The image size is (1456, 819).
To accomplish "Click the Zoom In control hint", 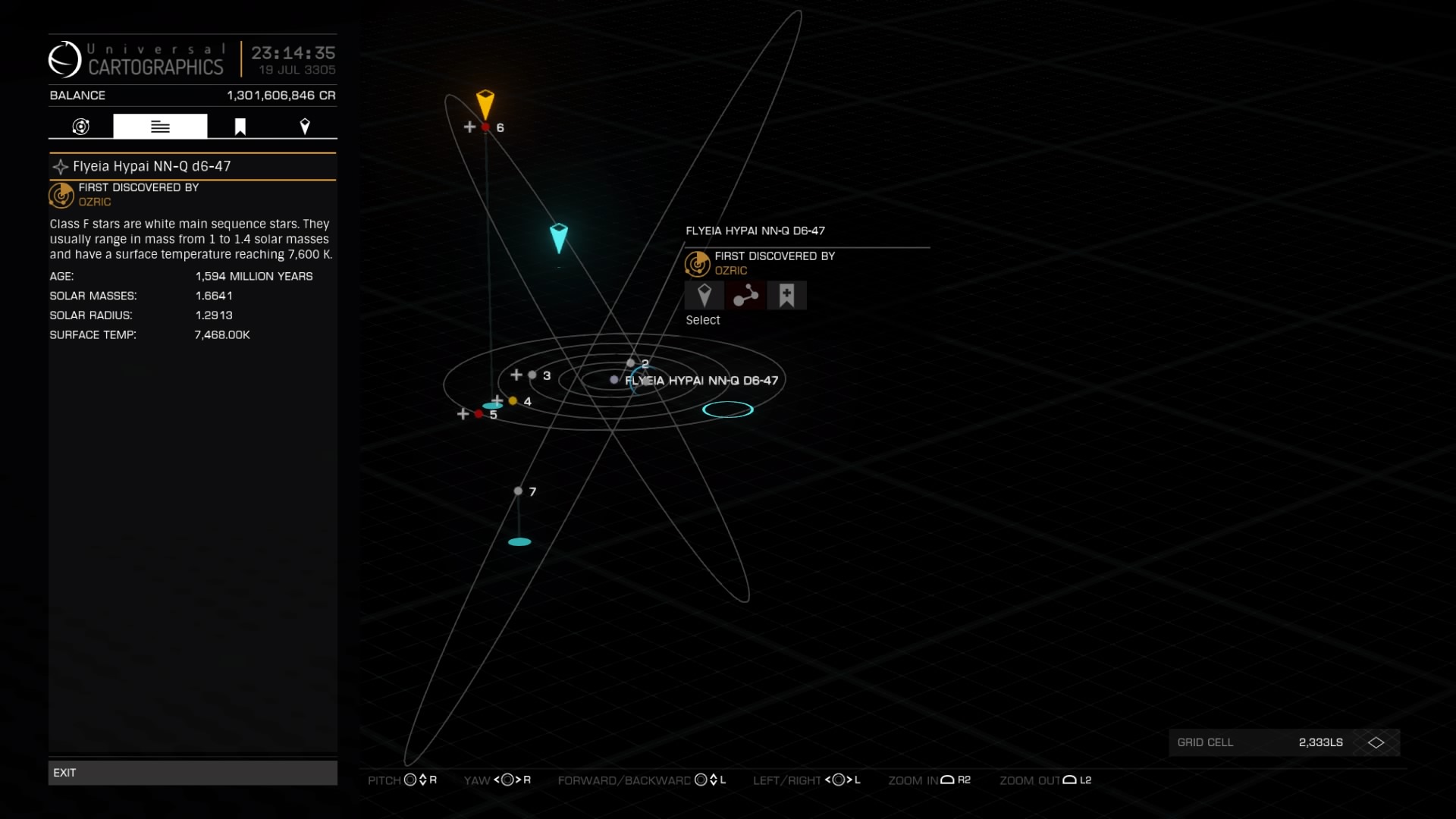I will tap(929, 780).
